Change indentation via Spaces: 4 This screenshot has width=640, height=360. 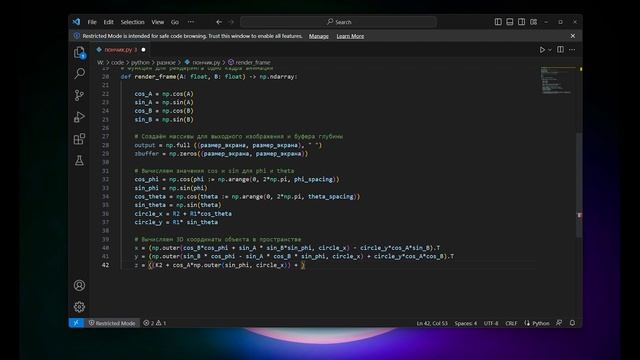466,323
